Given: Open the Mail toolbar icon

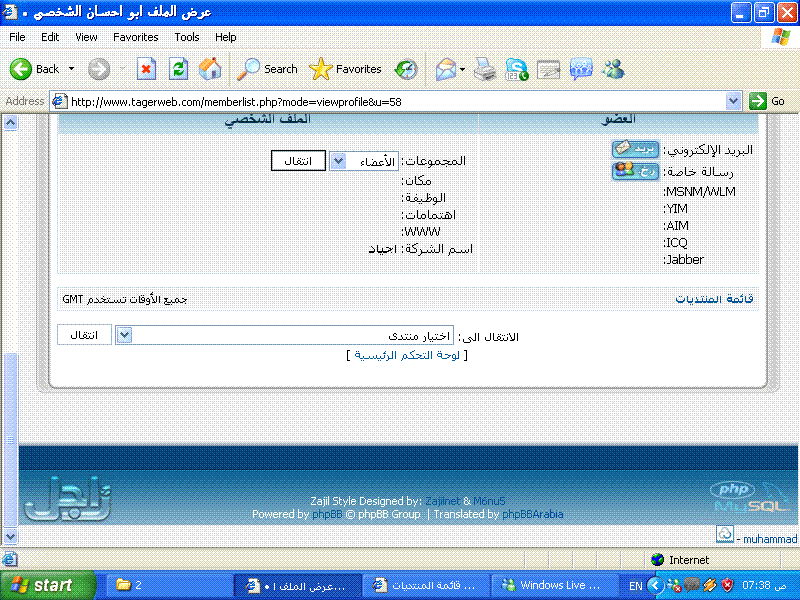Looking at the screenshot, I should (446, 69).
